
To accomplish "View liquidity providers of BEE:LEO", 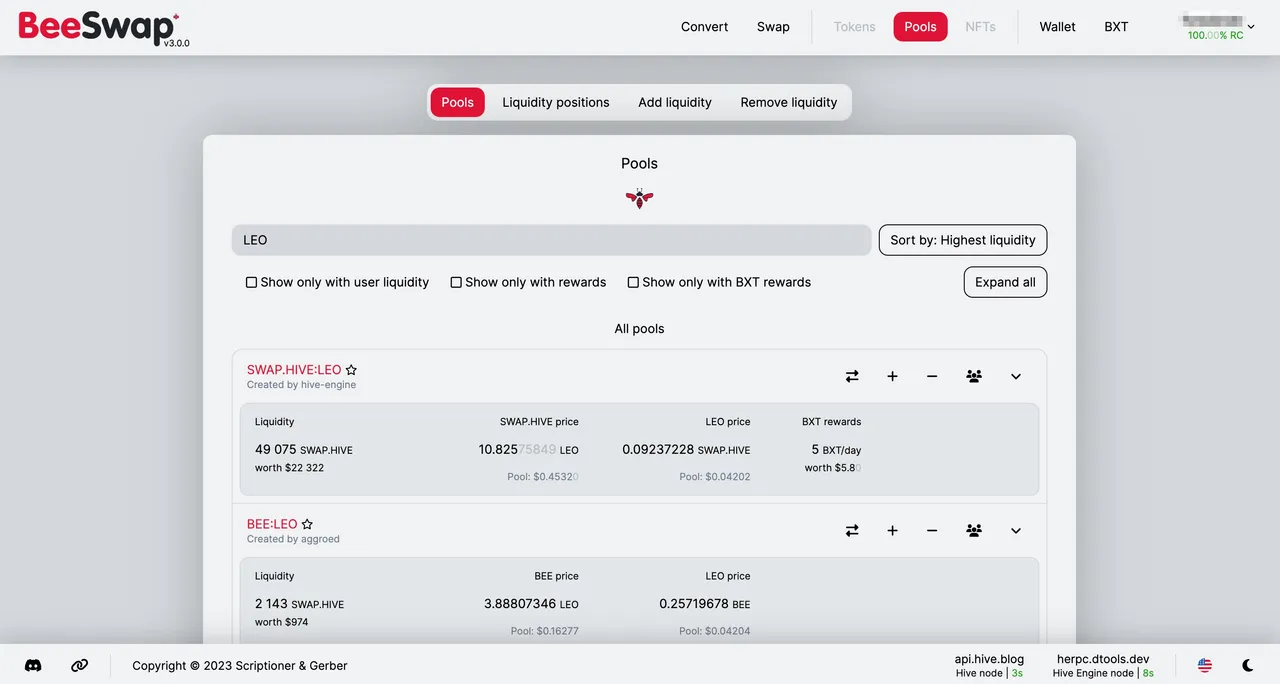I will click(974, 530).
